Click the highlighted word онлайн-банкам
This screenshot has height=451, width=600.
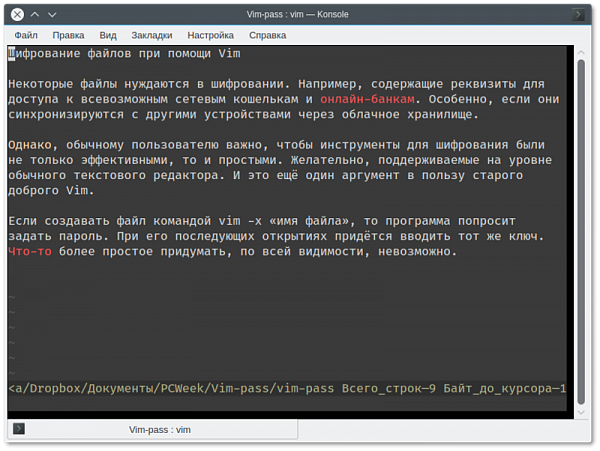[x=367, y=99]
